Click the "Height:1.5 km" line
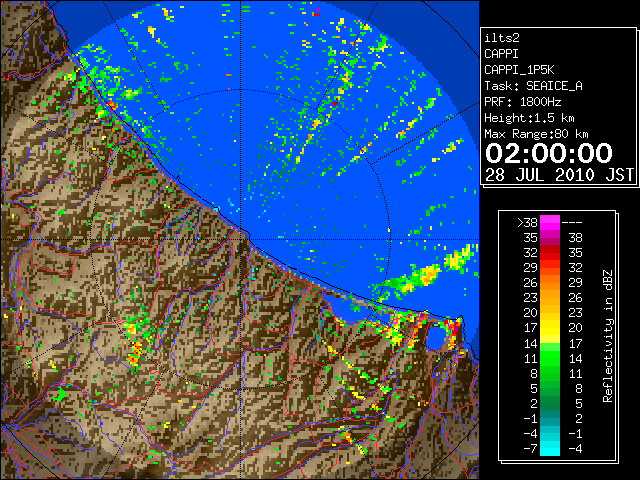The image size is (640, 480). click(x=529, y=118)
